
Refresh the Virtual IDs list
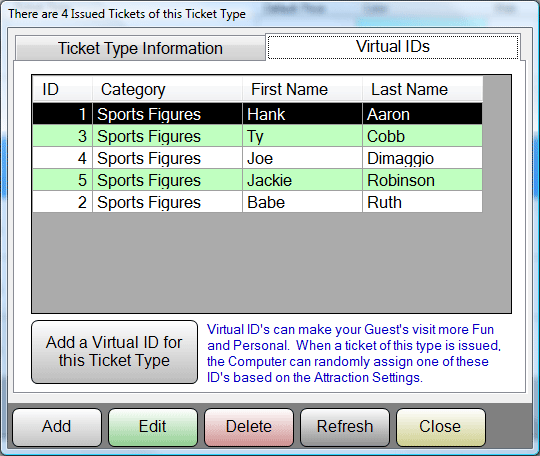pyautogui.click(x=345, y=427)
